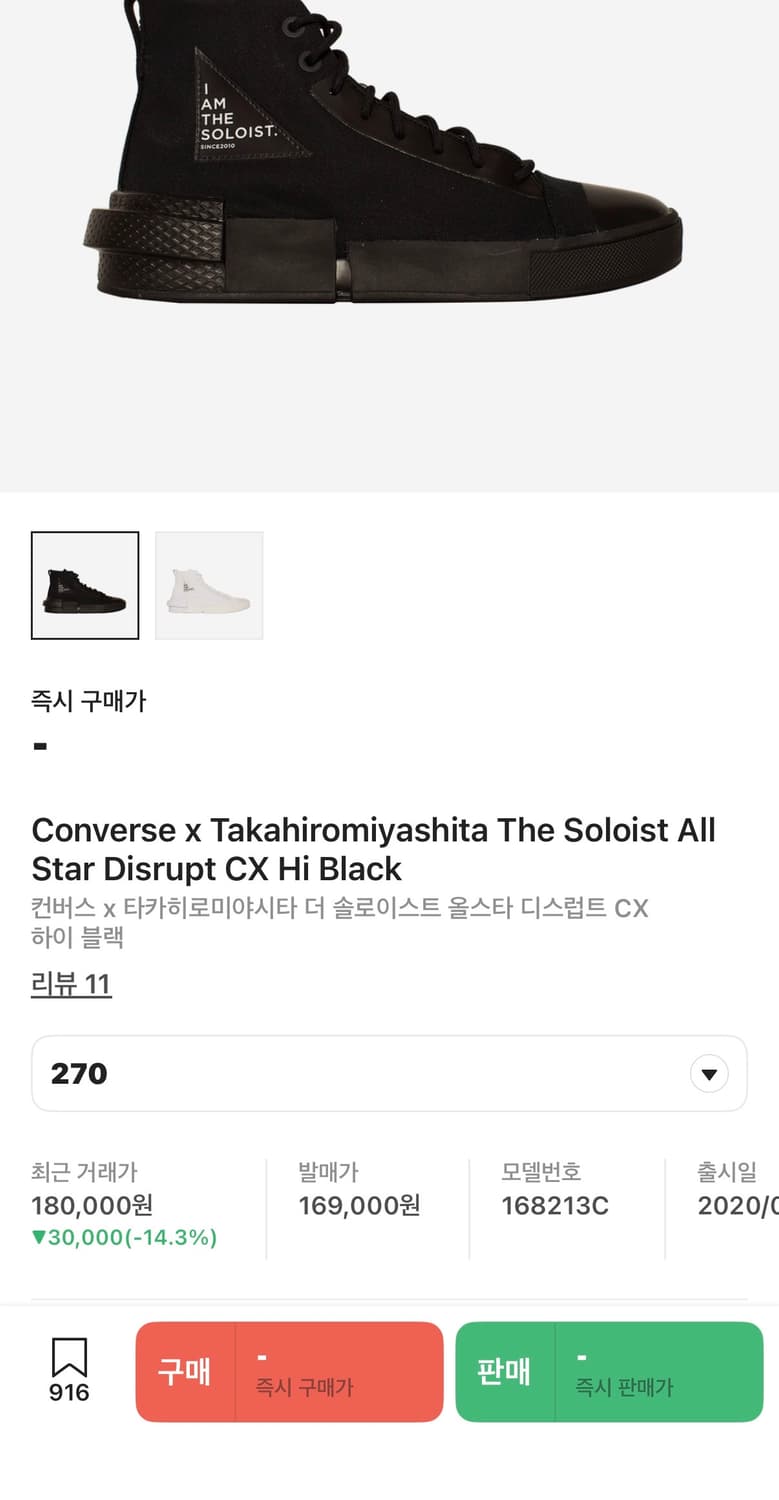
Task: Click the English product title text
Action: click(373, 849)
